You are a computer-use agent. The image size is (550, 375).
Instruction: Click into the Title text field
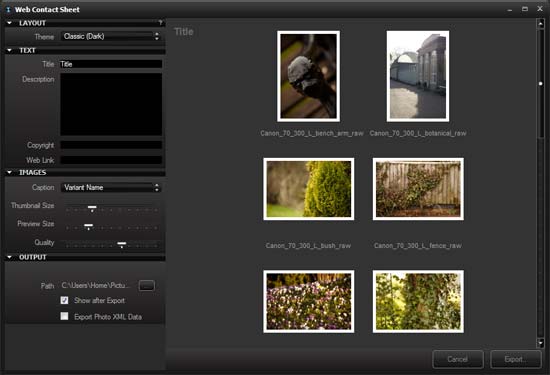click(x=111, y=64)
